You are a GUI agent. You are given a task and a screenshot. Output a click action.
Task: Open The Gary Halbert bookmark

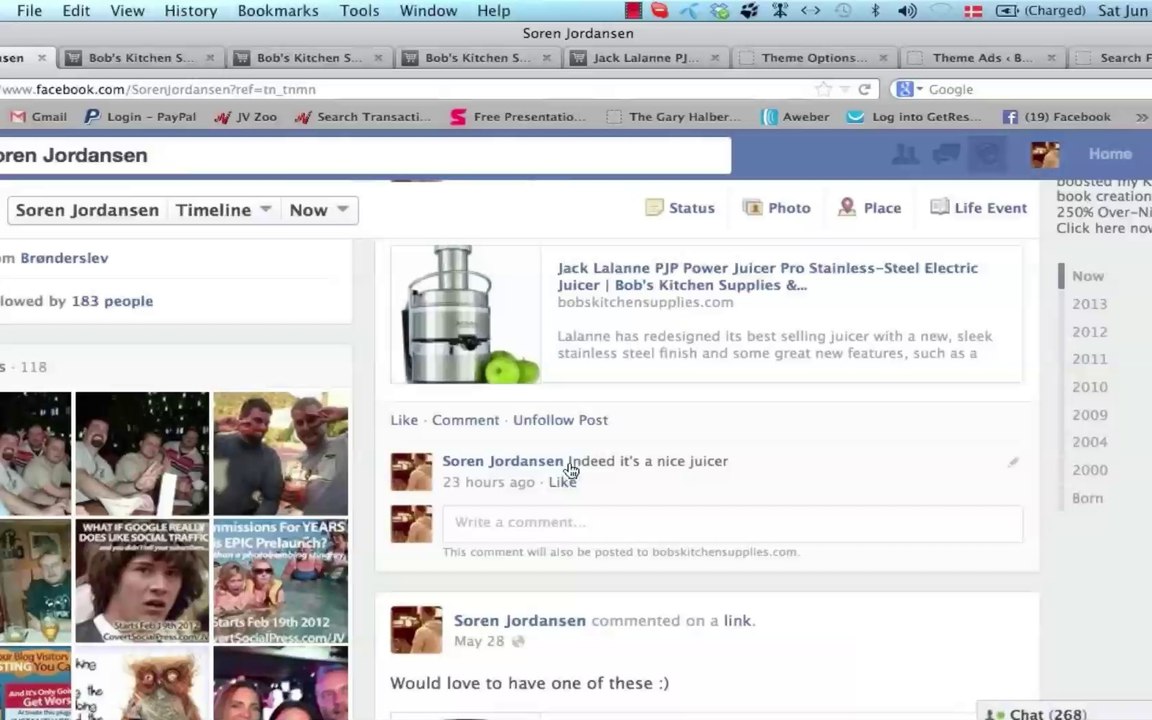pos(674,117)
